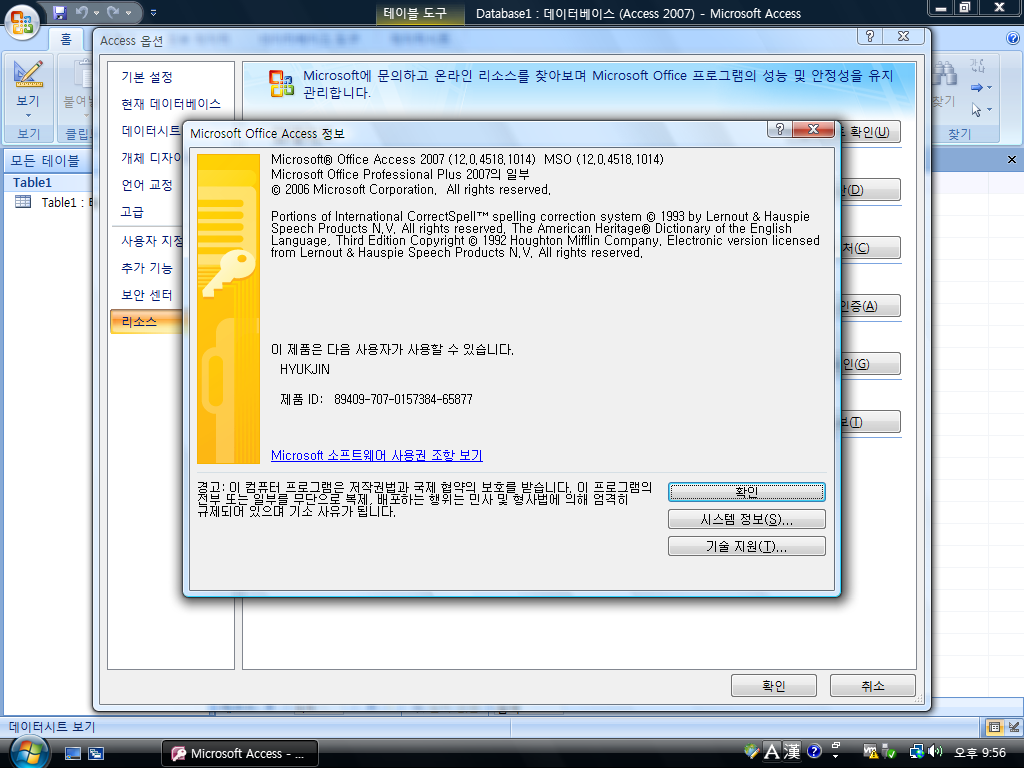Click the Table1 group header in navigation pane
Viewport: 1024px width, 768px height.
(49, 183)
